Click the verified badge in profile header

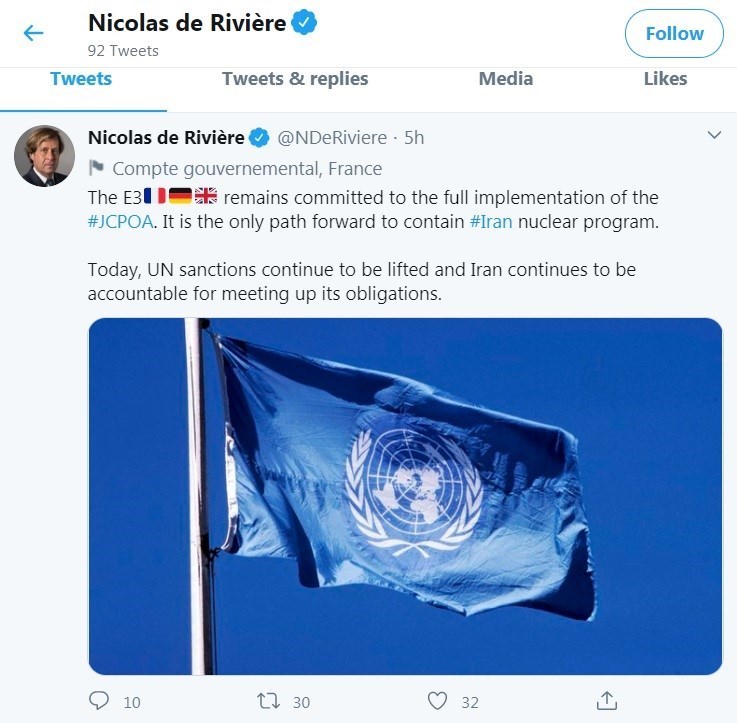click(304, 22)
